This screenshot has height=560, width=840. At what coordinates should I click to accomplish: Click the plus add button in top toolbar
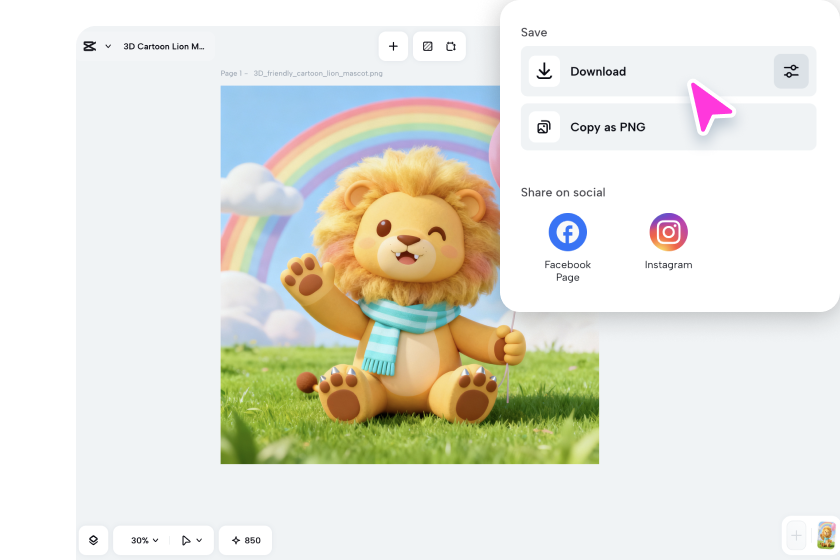[x=393, y=47]
